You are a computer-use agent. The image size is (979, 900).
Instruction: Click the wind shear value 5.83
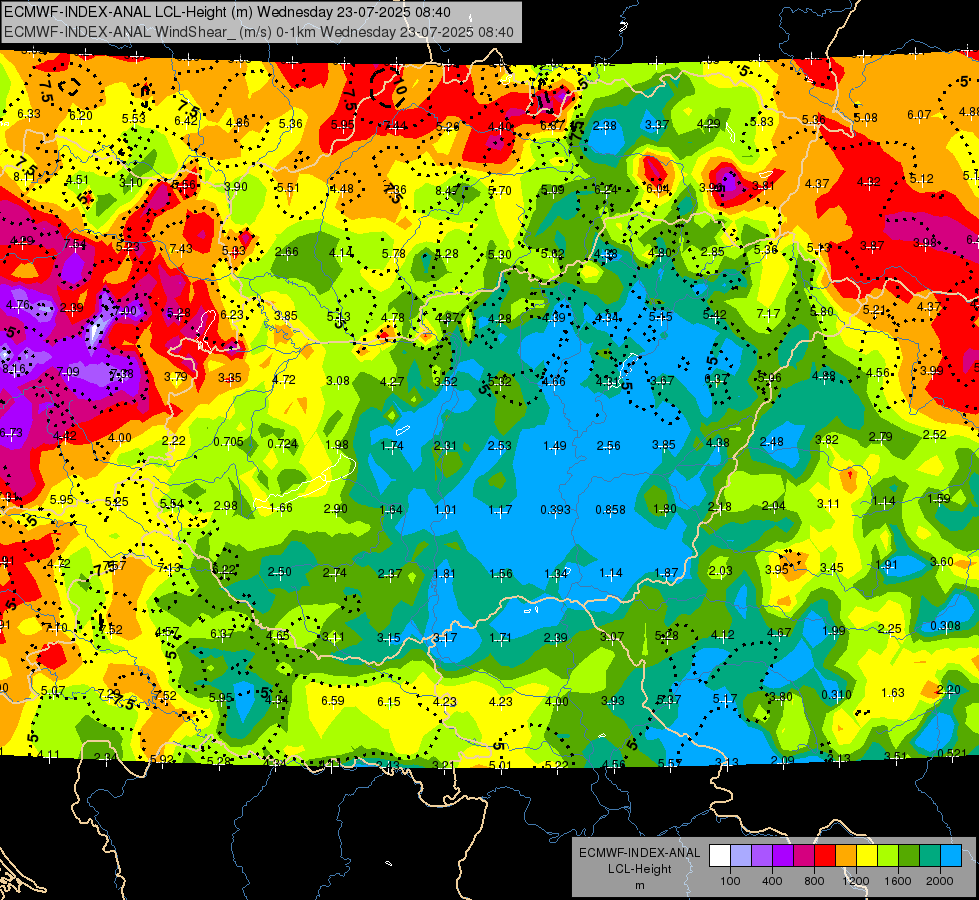(x=762, y=122)
